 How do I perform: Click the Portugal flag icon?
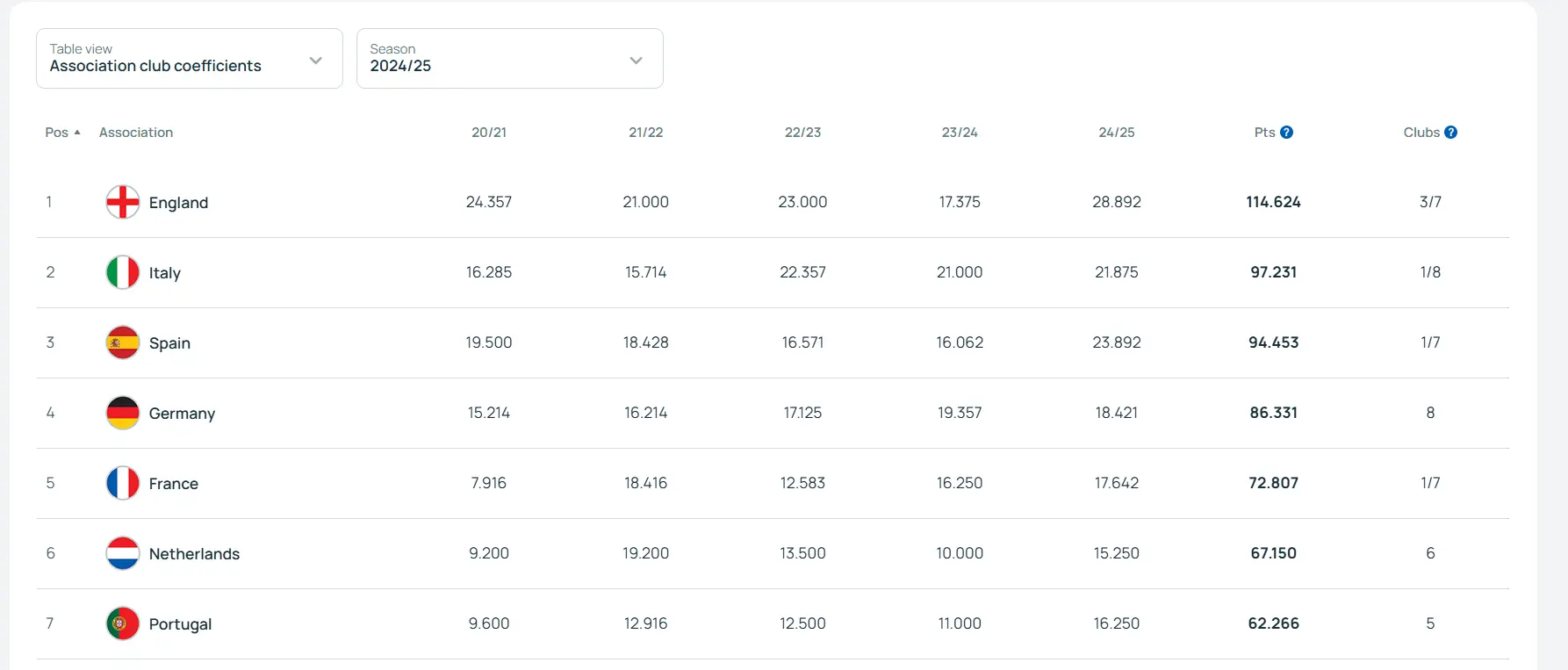tap(123, 623)
